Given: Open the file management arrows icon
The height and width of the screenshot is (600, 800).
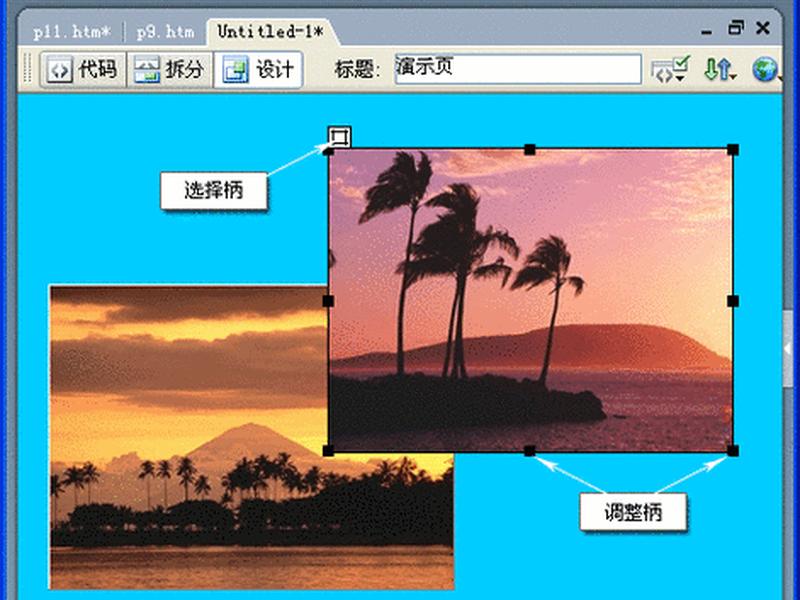Looking at the screenshot, I should click(719, 69).
